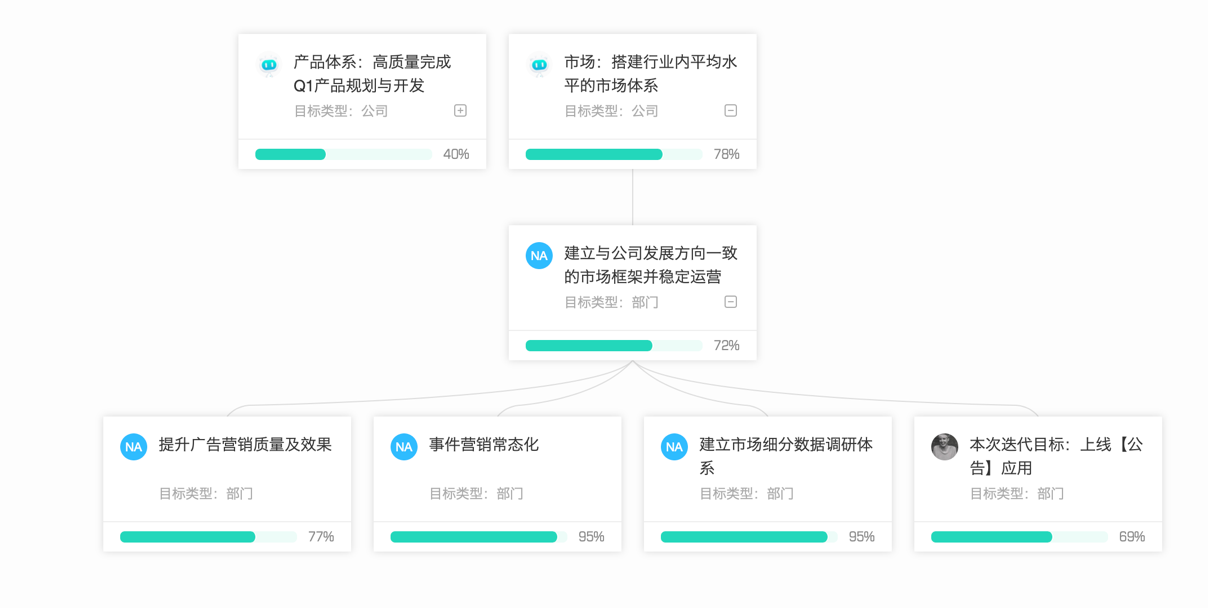Expand the 产品体系 objective's child nodes
Viewport: 1208px width, 608px height.
coord(460,111)
